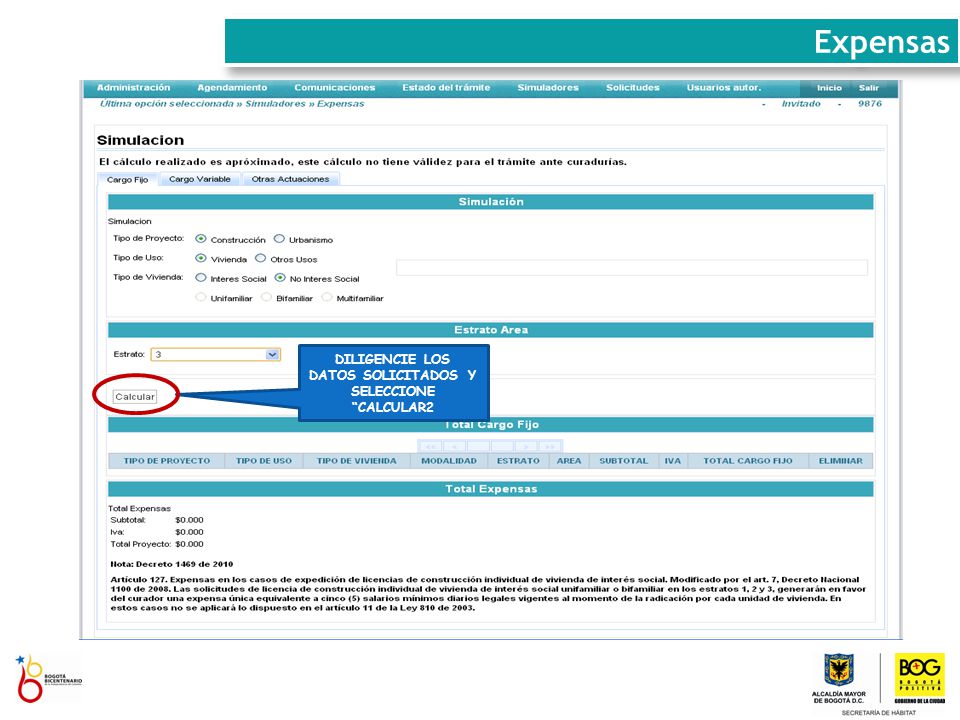The height and width of the screenshot is (720, 960).
Task: Click the ESTRATO column header
Action: (518, 461)
